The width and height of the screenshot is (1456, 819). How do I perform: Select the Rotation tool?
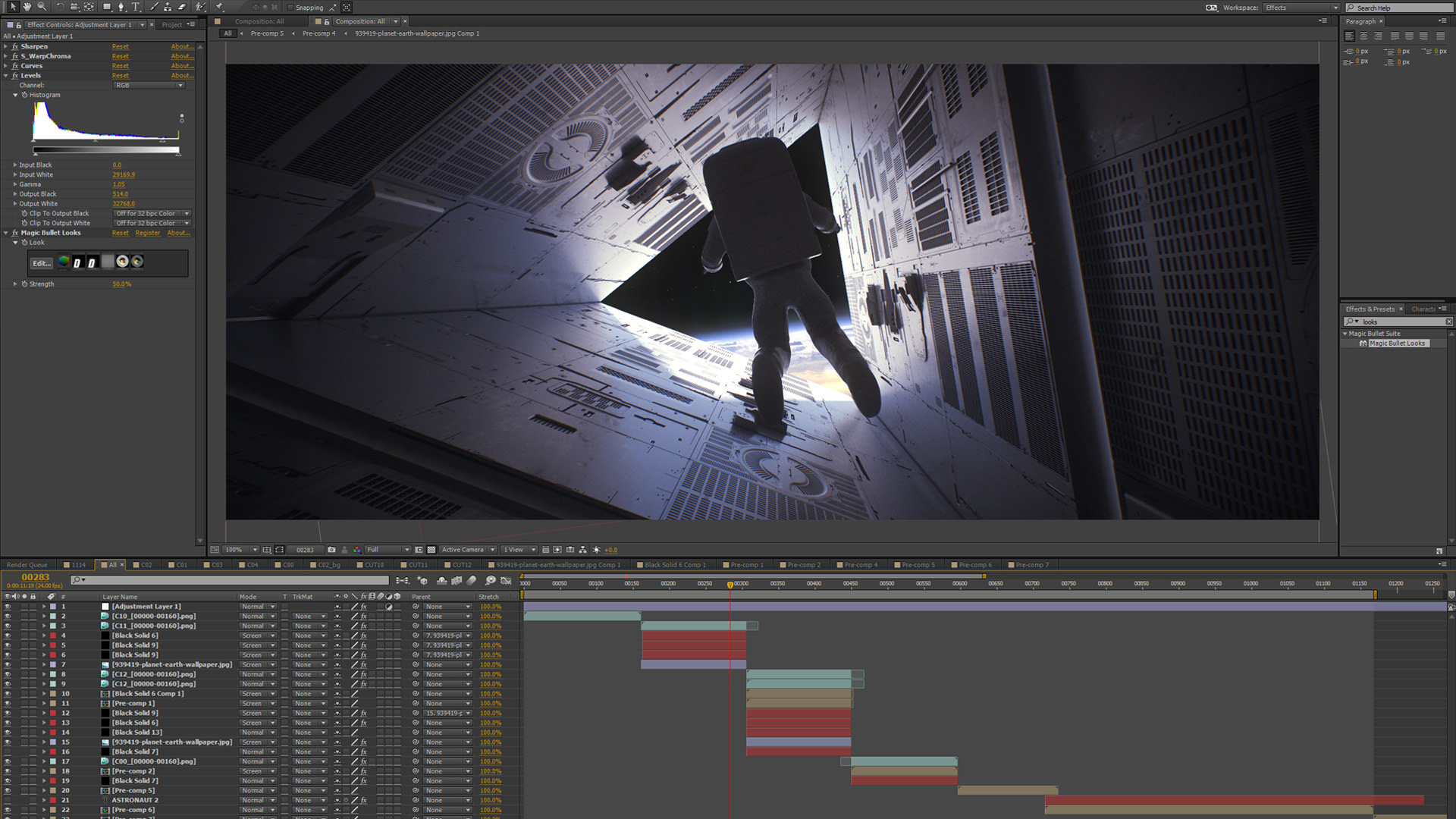(60, 7)
